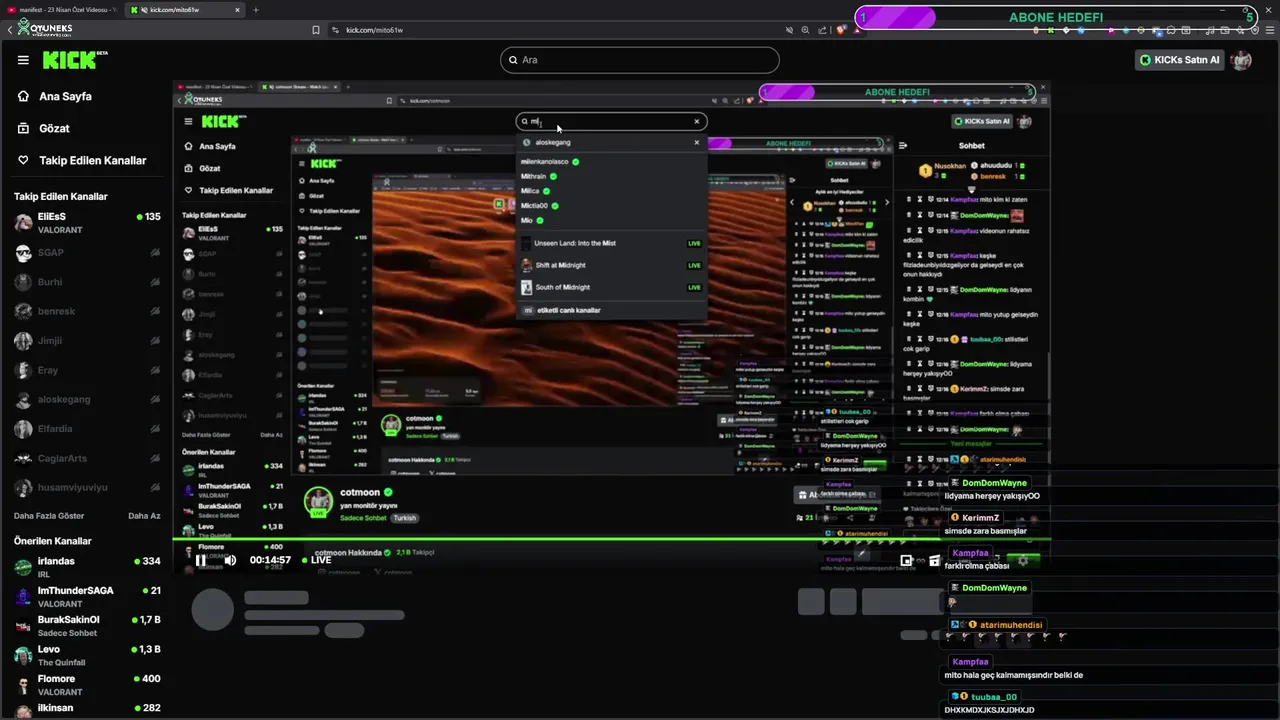Pick Unseen Land: Into the Mist category
Viewport: 1280px width, 720px height.
click(x=611, y=243)
